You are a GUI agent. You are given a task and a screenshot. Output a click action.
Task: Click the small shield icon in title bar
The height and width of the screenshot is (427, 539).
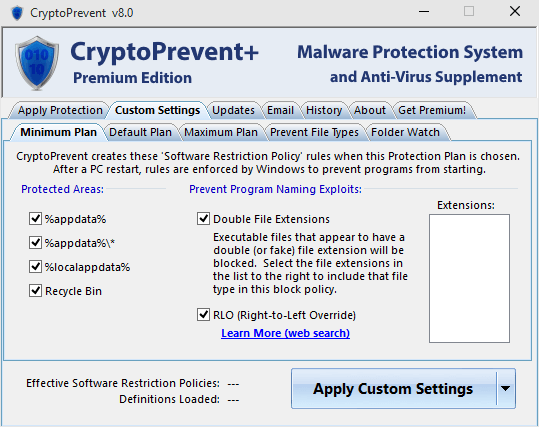tap(17, 13)
